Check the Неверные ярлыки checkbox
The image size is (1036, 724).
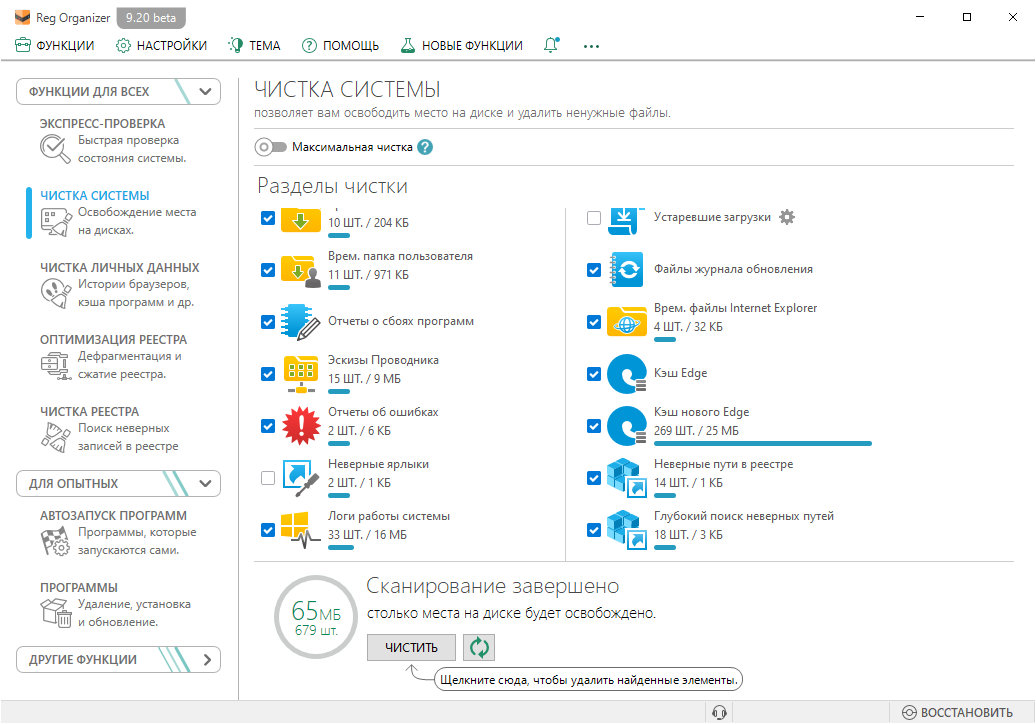click(268, 478)
